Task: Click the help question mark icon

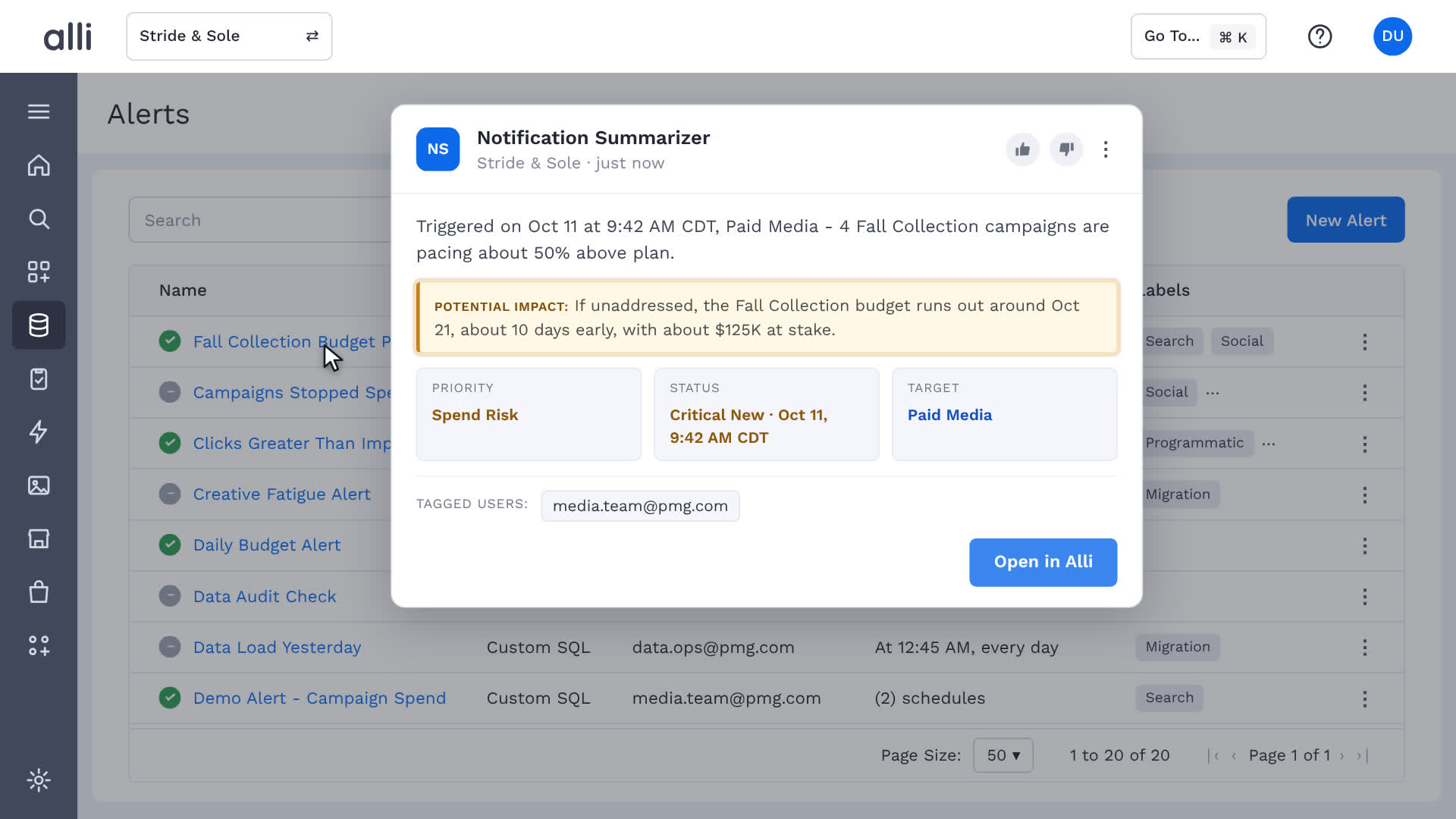Action: tap(1319, 36)
